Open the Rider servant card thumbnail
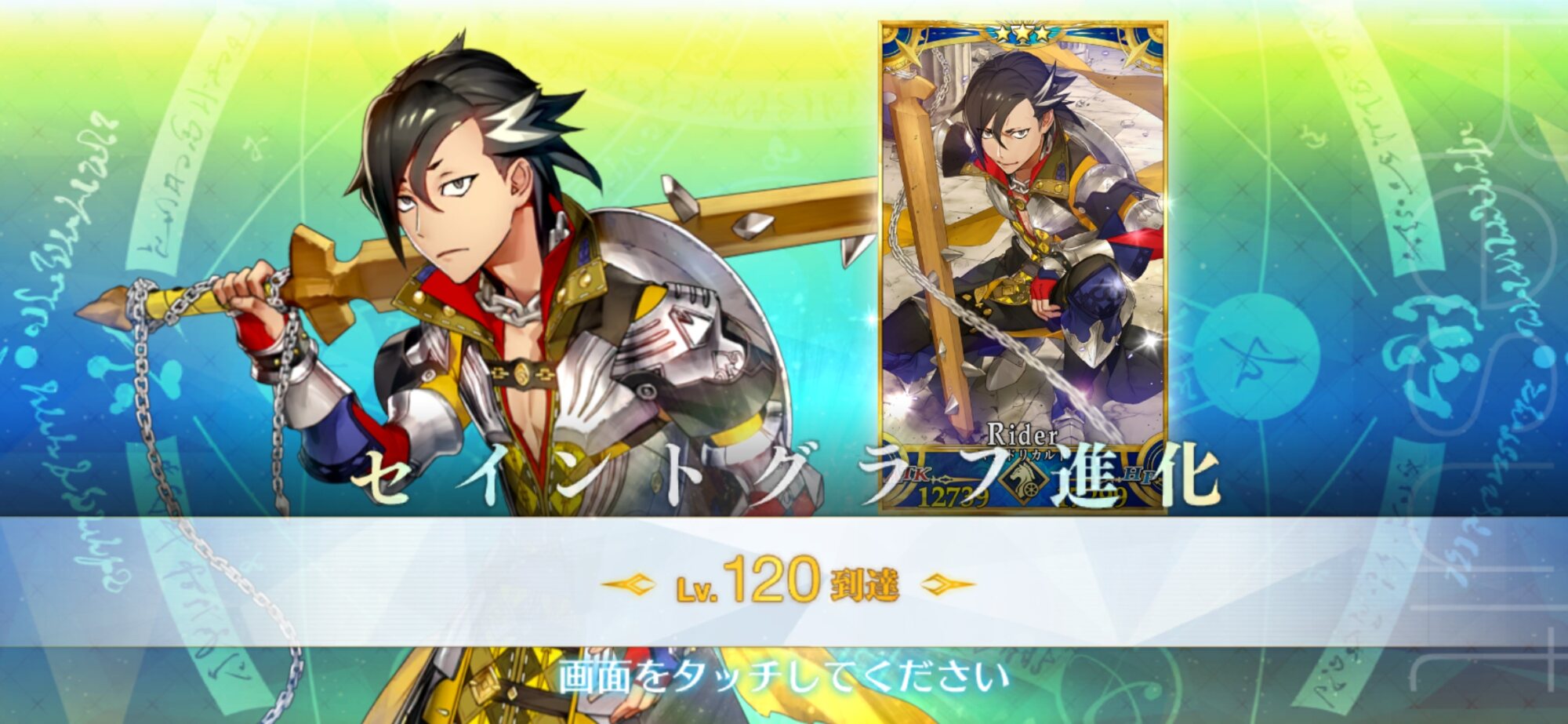 point(1024,267)
